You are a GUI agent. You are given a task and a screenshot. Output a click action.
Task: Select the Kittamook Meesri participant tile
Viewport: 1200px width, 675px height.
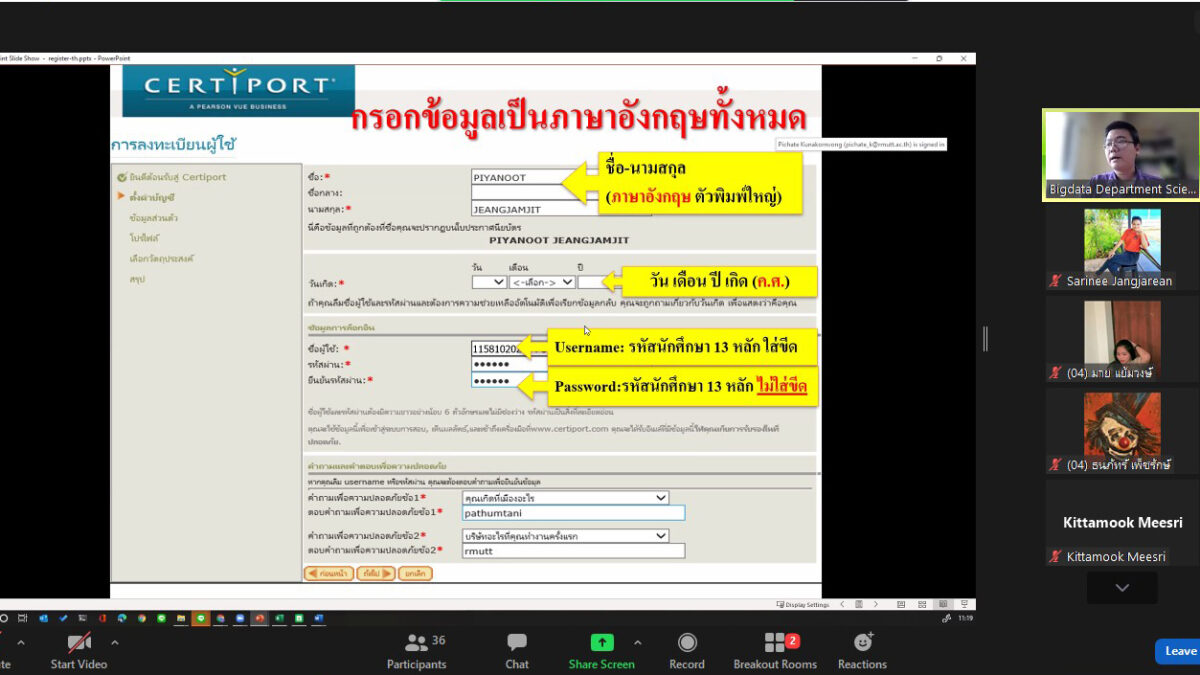pyautogui.click(x=1121, y=523)
